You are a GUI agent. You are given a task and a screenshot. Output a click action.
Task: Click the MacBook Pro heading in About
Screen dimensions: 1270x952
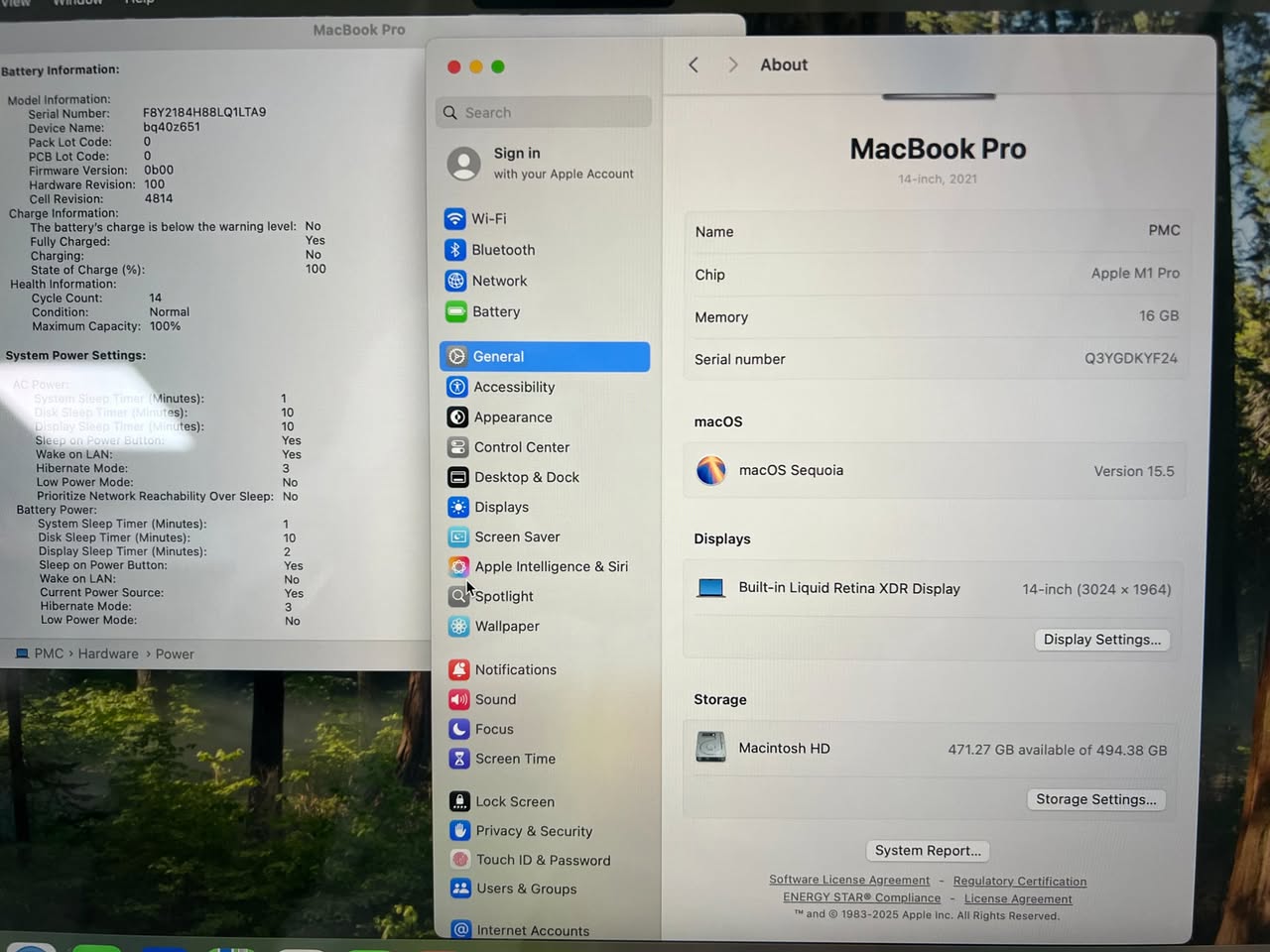[x=938, y=149]
